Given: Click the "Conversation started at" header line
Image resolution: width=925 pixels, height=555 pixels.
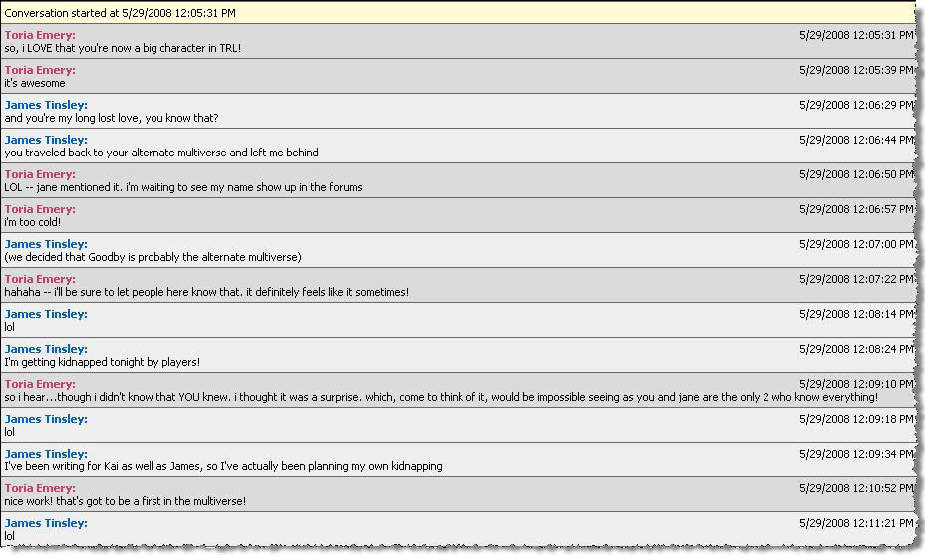Looking at the screenshot, I should click(120, 13).
